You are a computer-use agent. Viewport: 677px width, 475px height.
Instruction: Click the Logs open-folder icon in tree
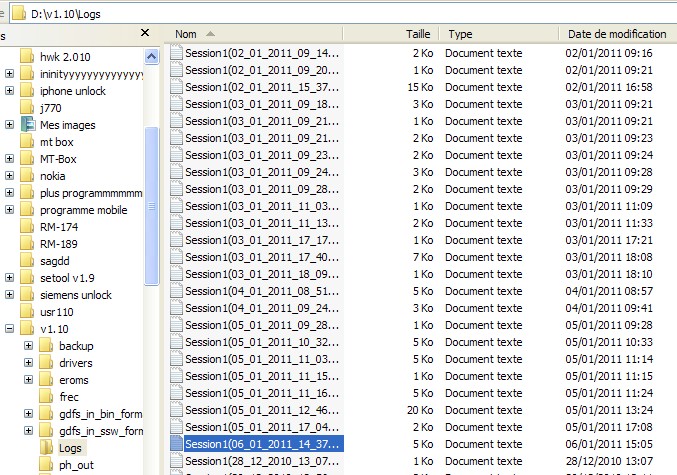[x=46, y=448]
